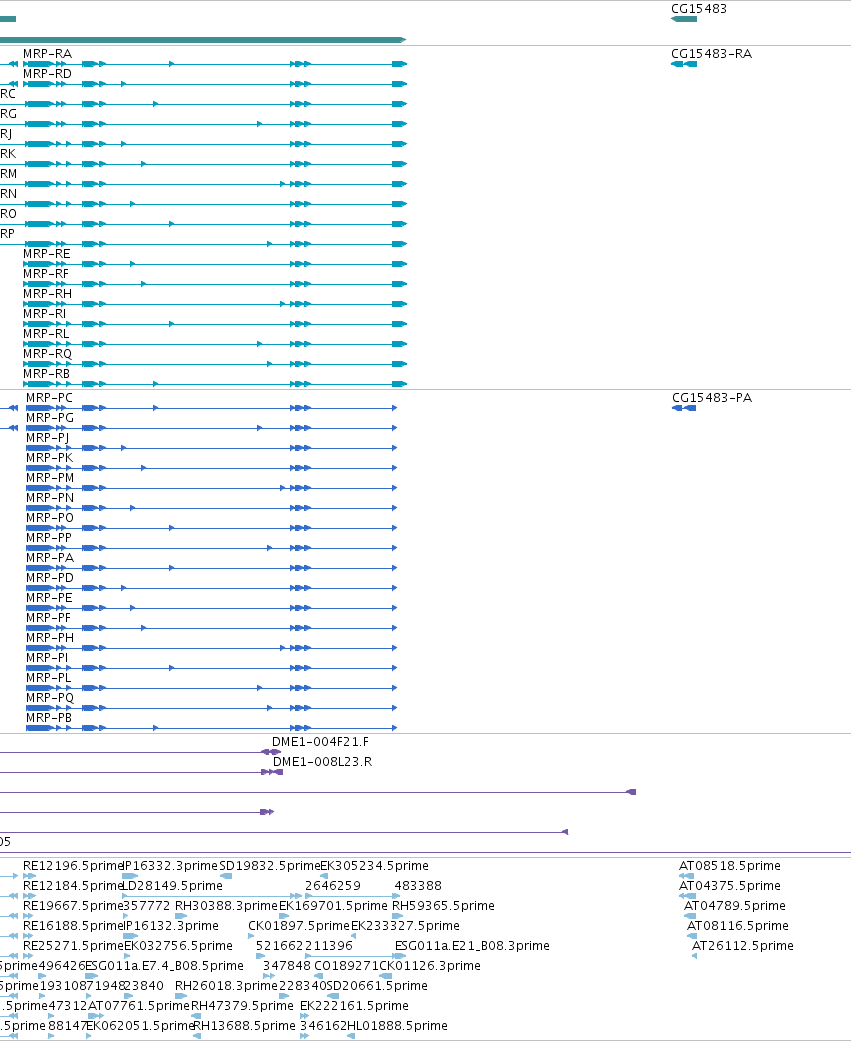The height and width of the screenshot is (1041, 851).
Task: Click the MRP-RH transcript label
Action: coord(47,293)
